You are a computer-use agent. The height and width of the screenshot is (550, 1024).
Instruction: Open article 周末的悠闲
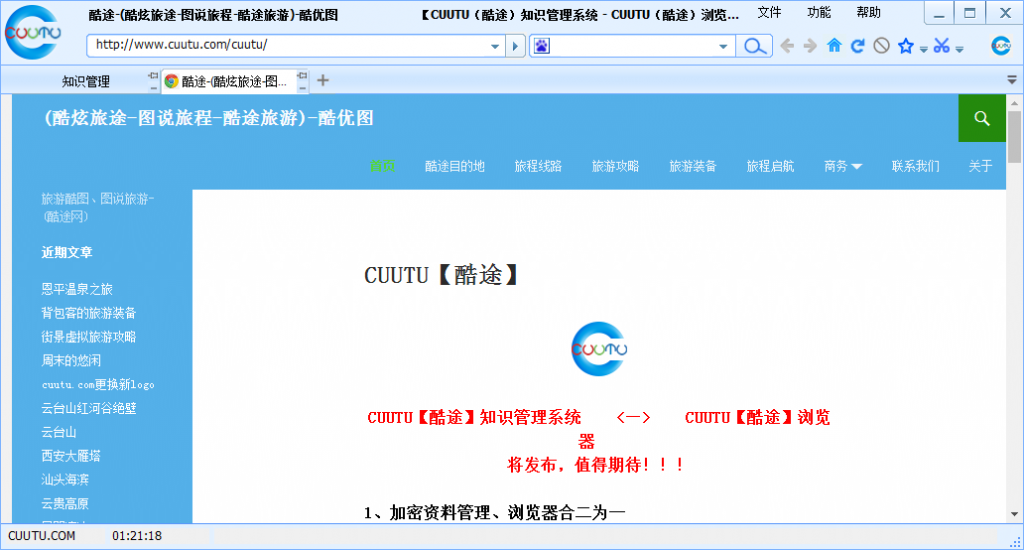point(71,361)
